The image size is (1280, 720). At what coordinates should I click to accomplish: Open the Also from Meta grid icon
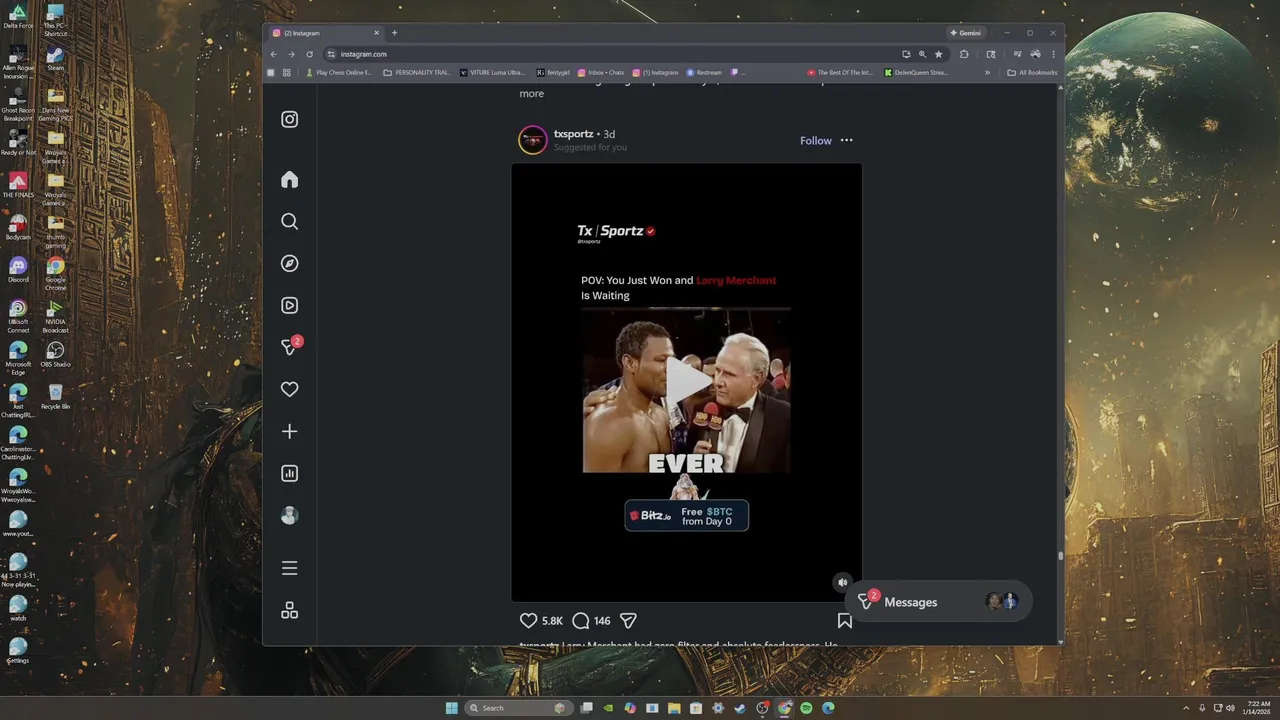(x=289, y=610)
